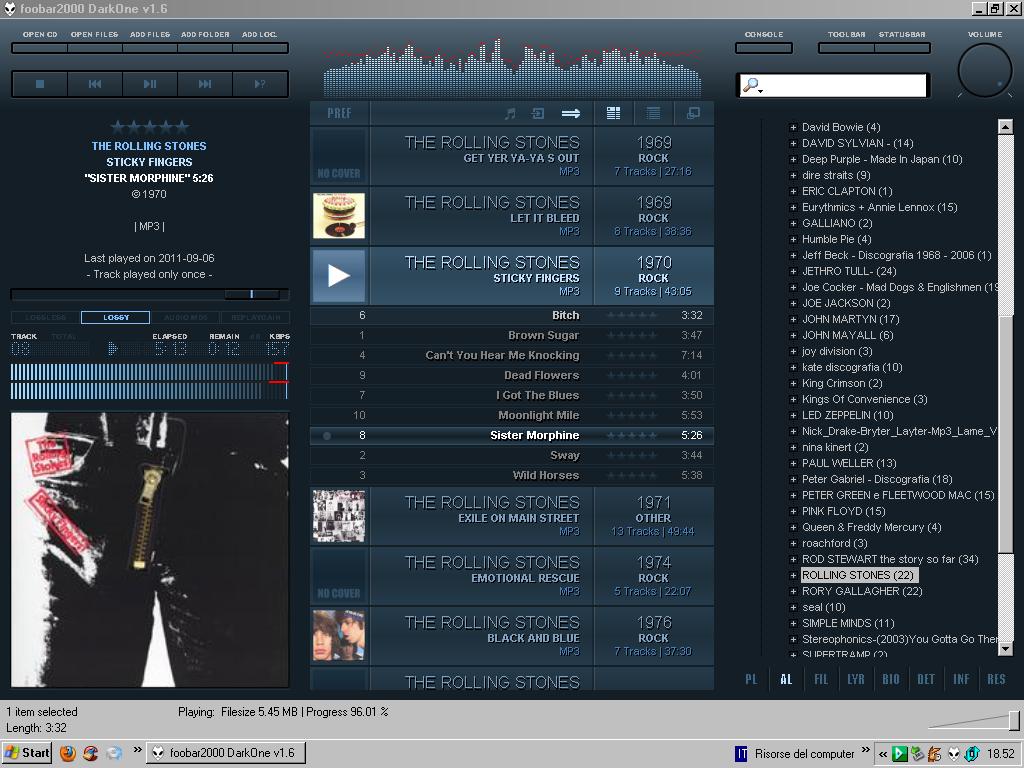This screenshot has width=1024, height=768.
Task: Click the Add Folder button
Action: tap(205, 48)
